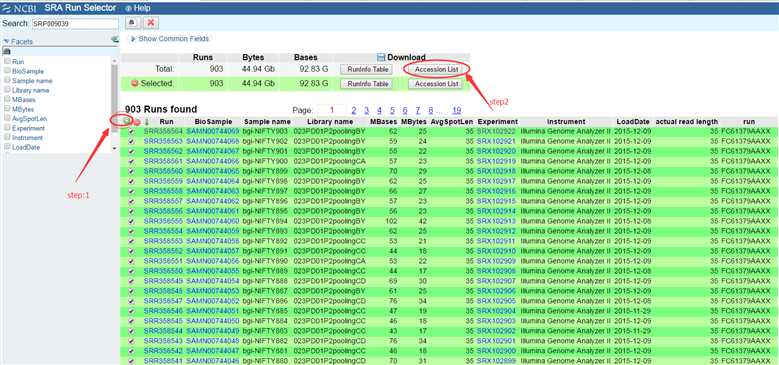Collapse the Facets section triangle
This screenshot has height=365, width=779.
pyautogui.click(x=6, y=42)
